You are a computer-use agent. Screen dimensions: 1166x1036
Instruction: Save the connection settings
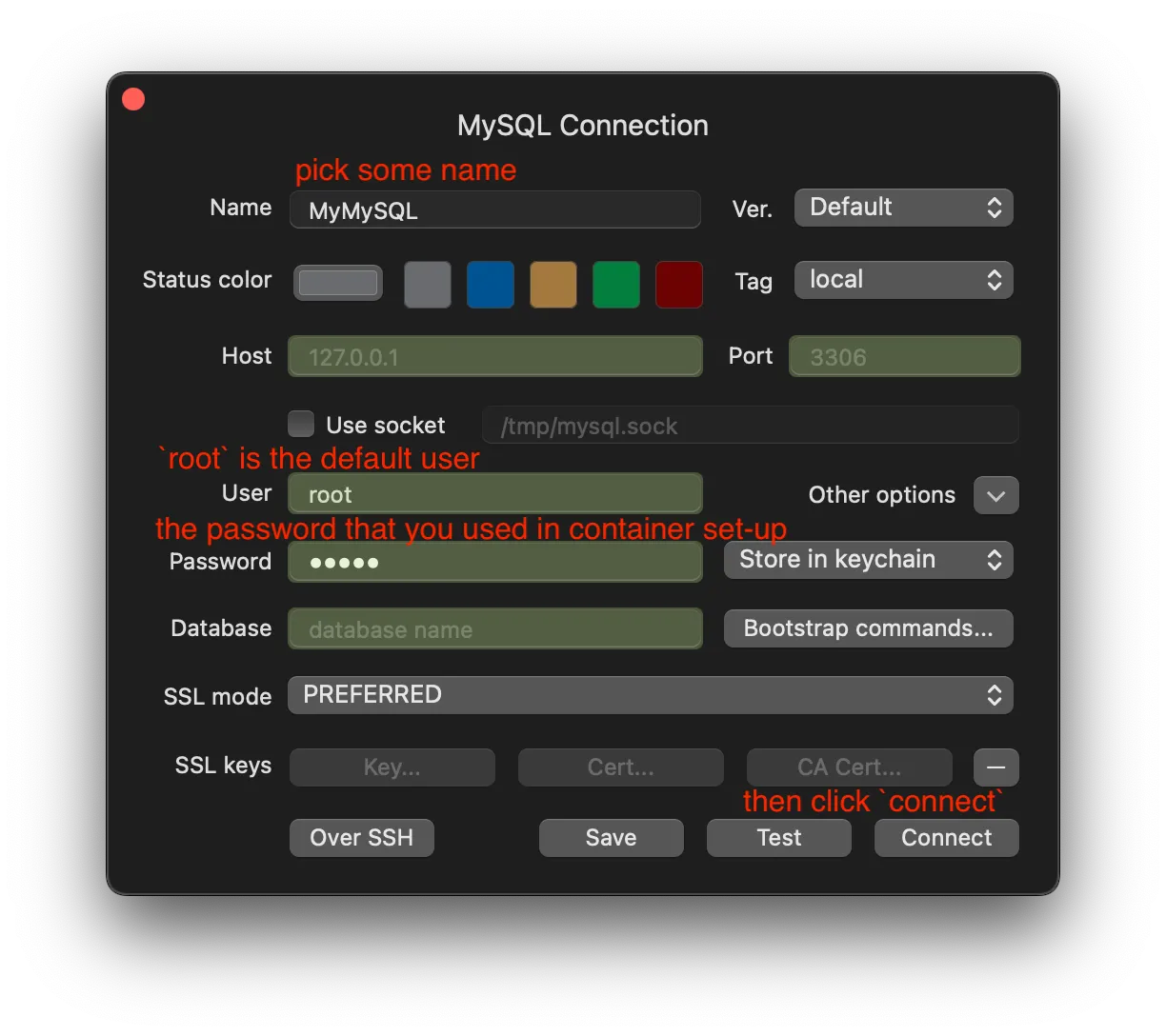point(612,838)
